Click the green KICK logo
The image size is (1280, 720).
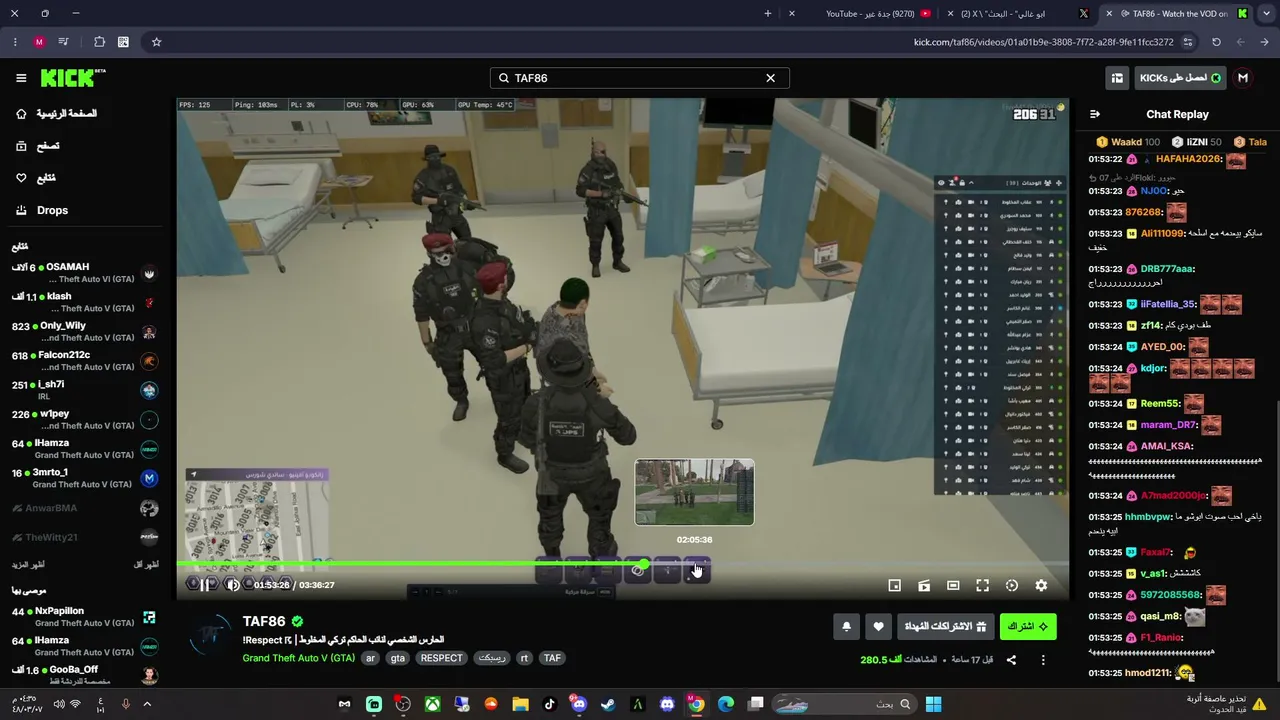click(73, 78)
